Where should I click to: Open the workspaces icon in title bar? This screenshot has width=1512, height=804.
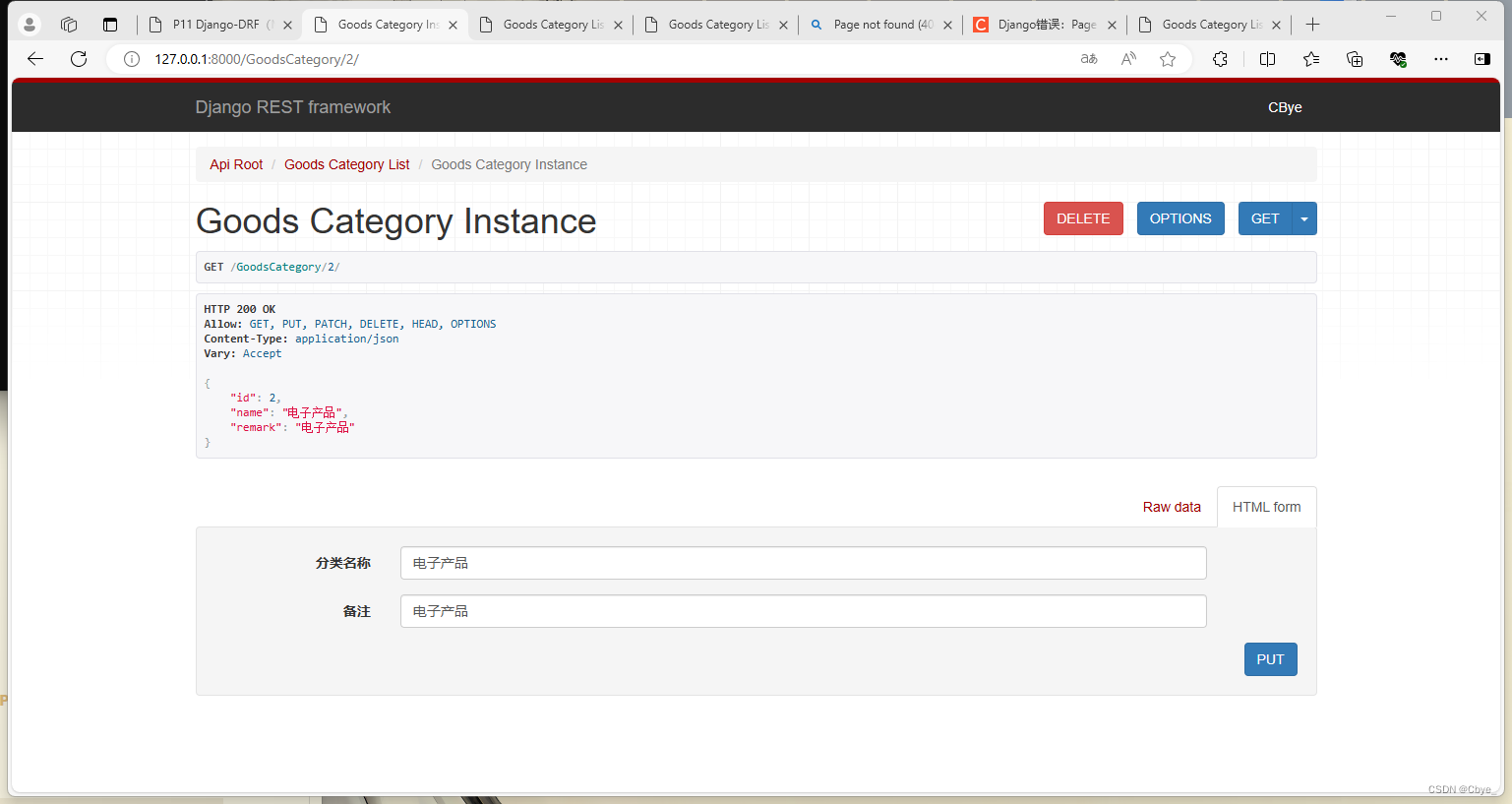point(69,25)
